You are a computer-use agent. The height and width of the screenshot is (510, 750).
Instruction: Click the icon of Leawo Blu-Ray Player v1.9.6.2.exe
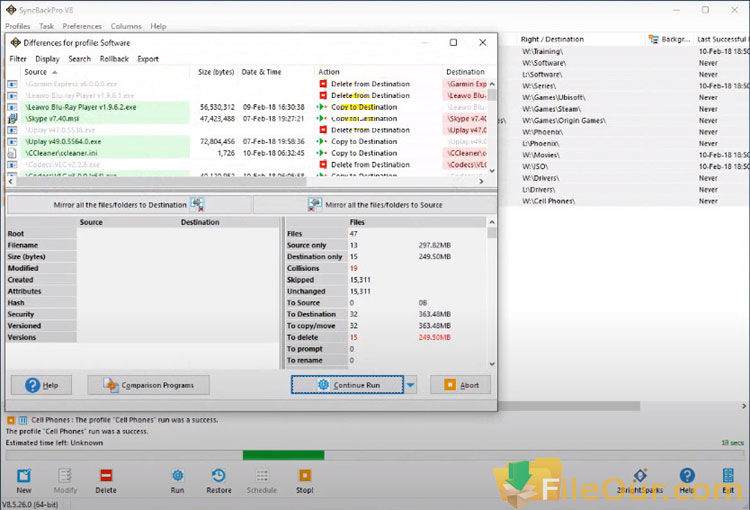pyautogui.click(x=12, y=107)
